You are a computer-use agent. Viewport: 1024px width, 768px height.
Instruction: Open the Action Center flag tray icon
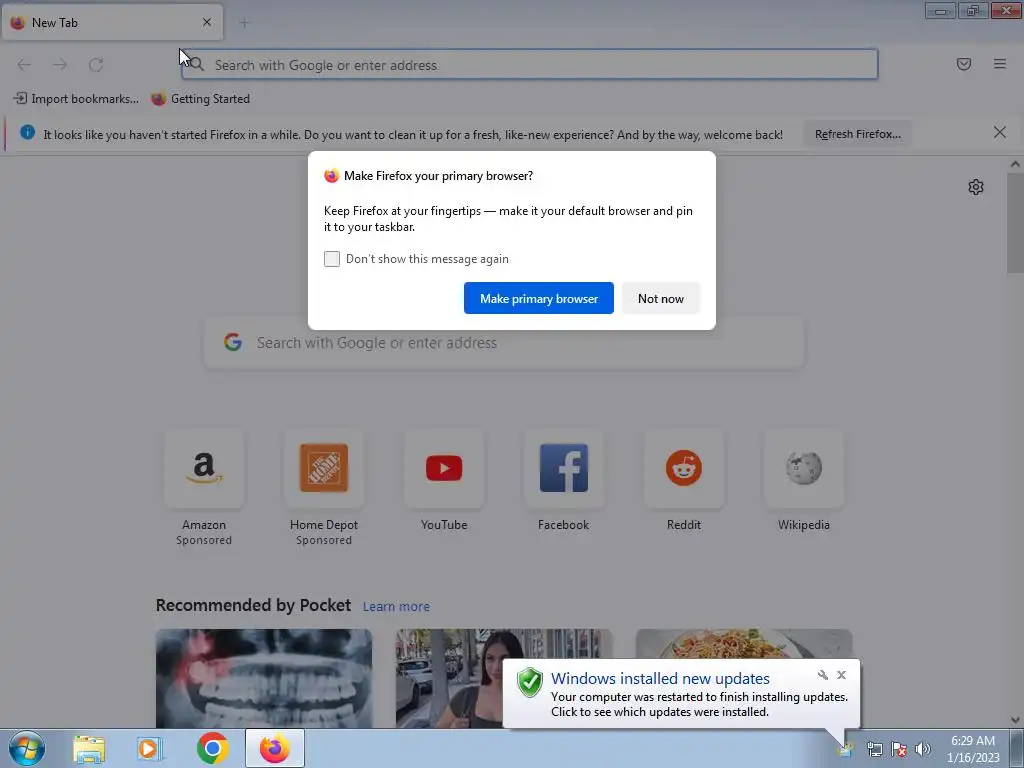click(x=899, y=749)
